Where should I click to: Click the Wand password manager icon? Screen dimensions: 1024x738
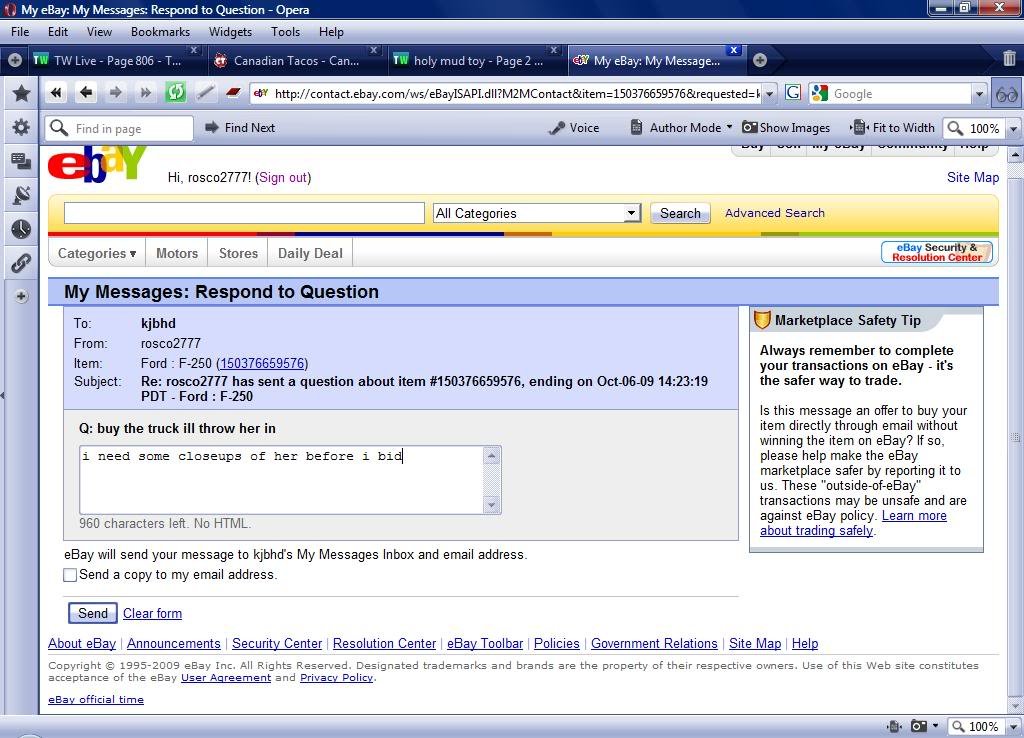coord(205,93)
